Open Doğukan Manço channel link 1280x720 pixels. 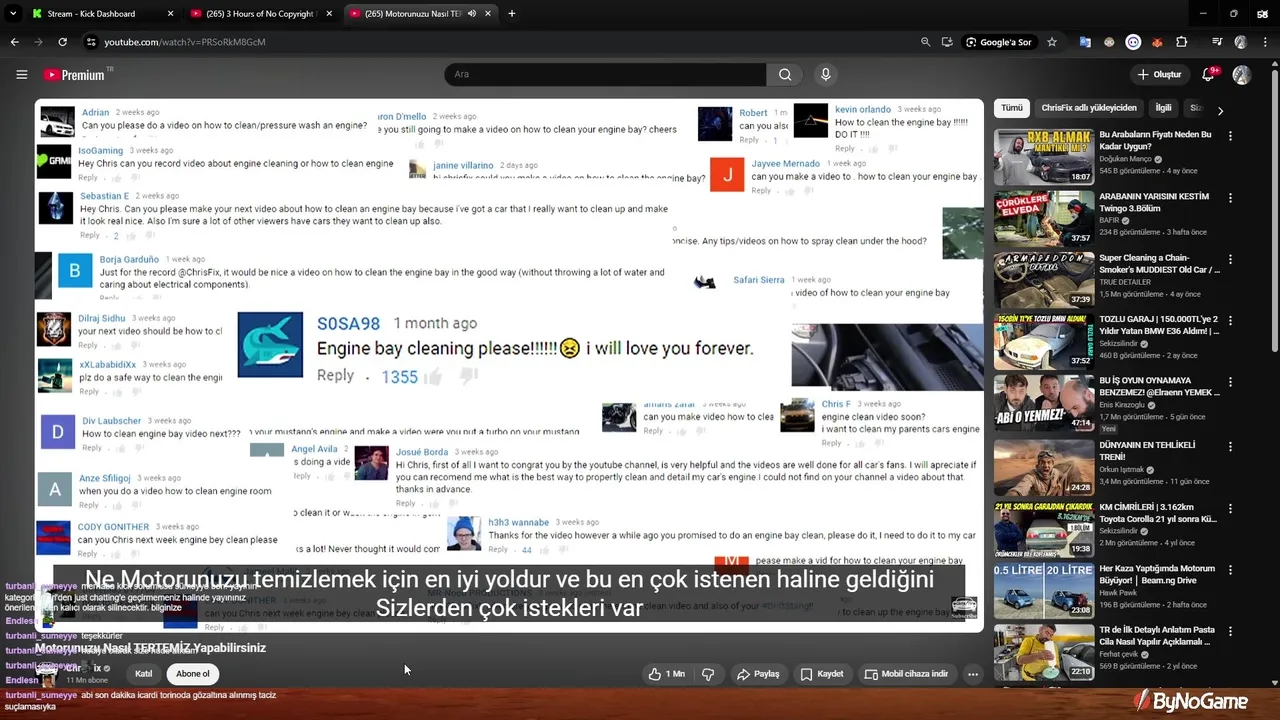(x=1126, y=159)
